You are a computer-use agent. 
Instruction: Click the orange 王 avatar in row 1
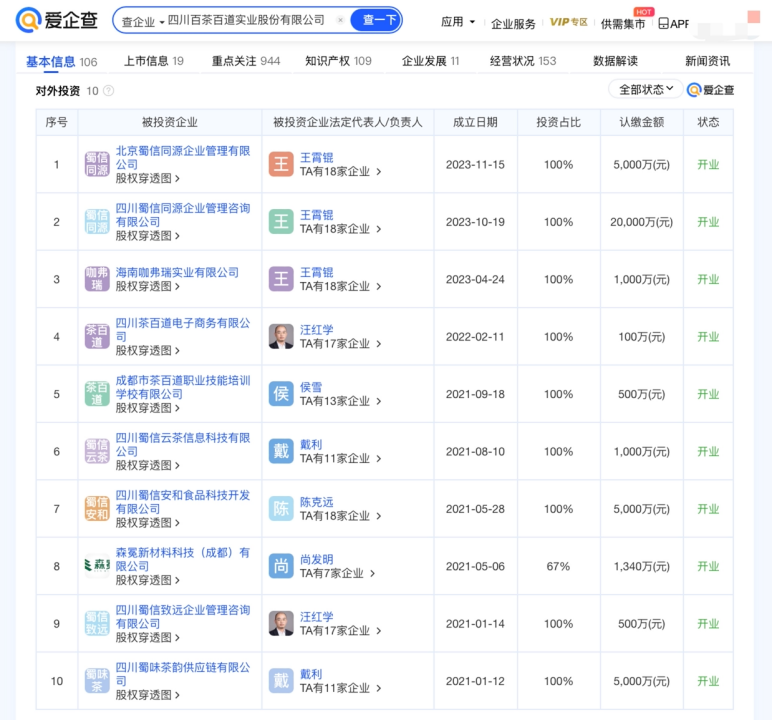281,164
